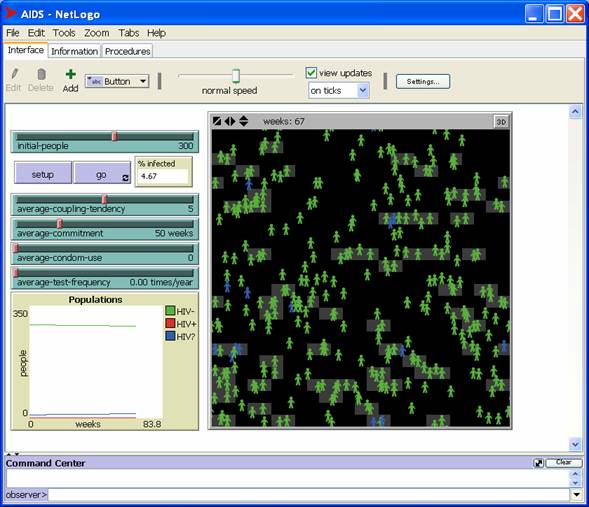Viewport: 589px width, 507px height.
Task: Click the NetLogo red arrow title icon
Action: pyautogui.click(x=11, y=13)
